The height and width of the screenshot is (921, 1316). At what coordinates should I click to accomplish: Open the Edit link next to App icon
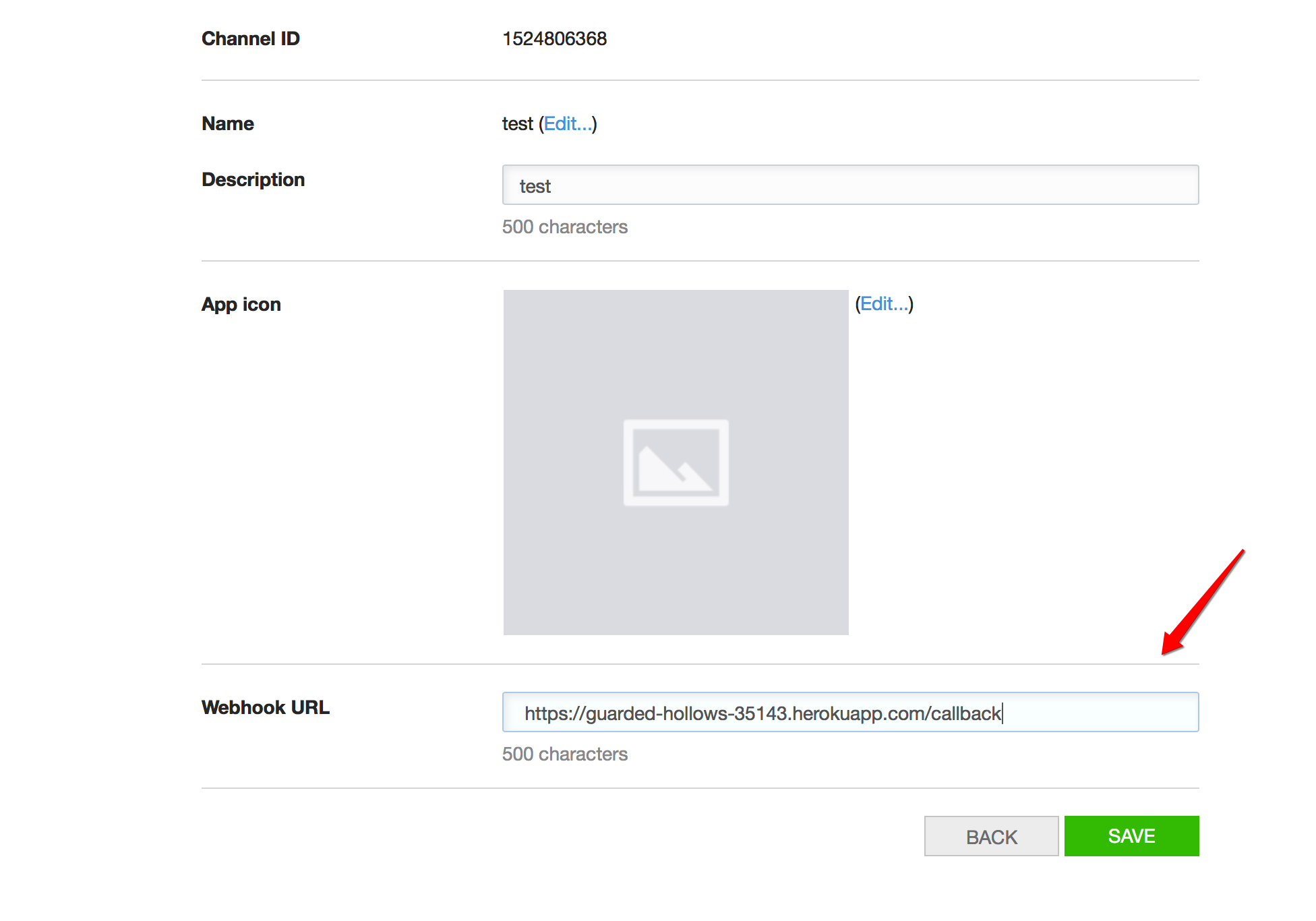(x=884, y=303)
